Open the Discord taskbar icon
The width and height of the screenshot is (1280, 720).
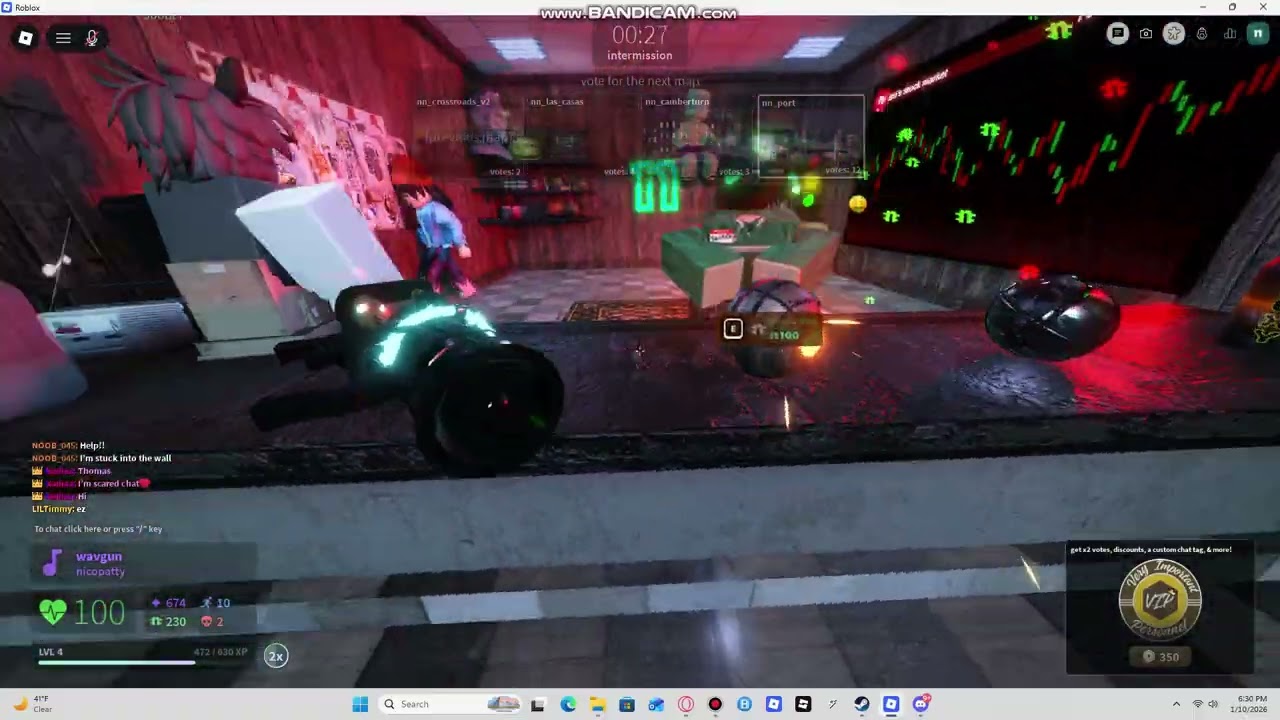(x=921, y=704)
